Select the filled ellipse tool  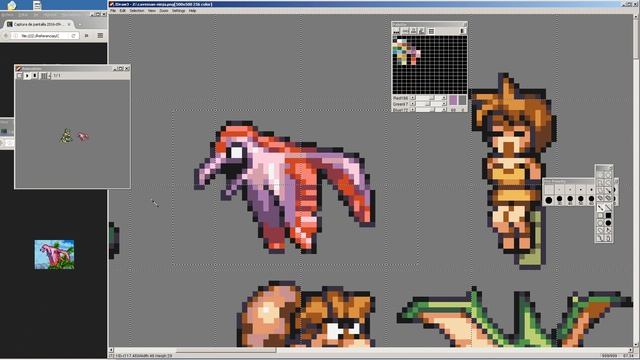[x=608, y=223]
